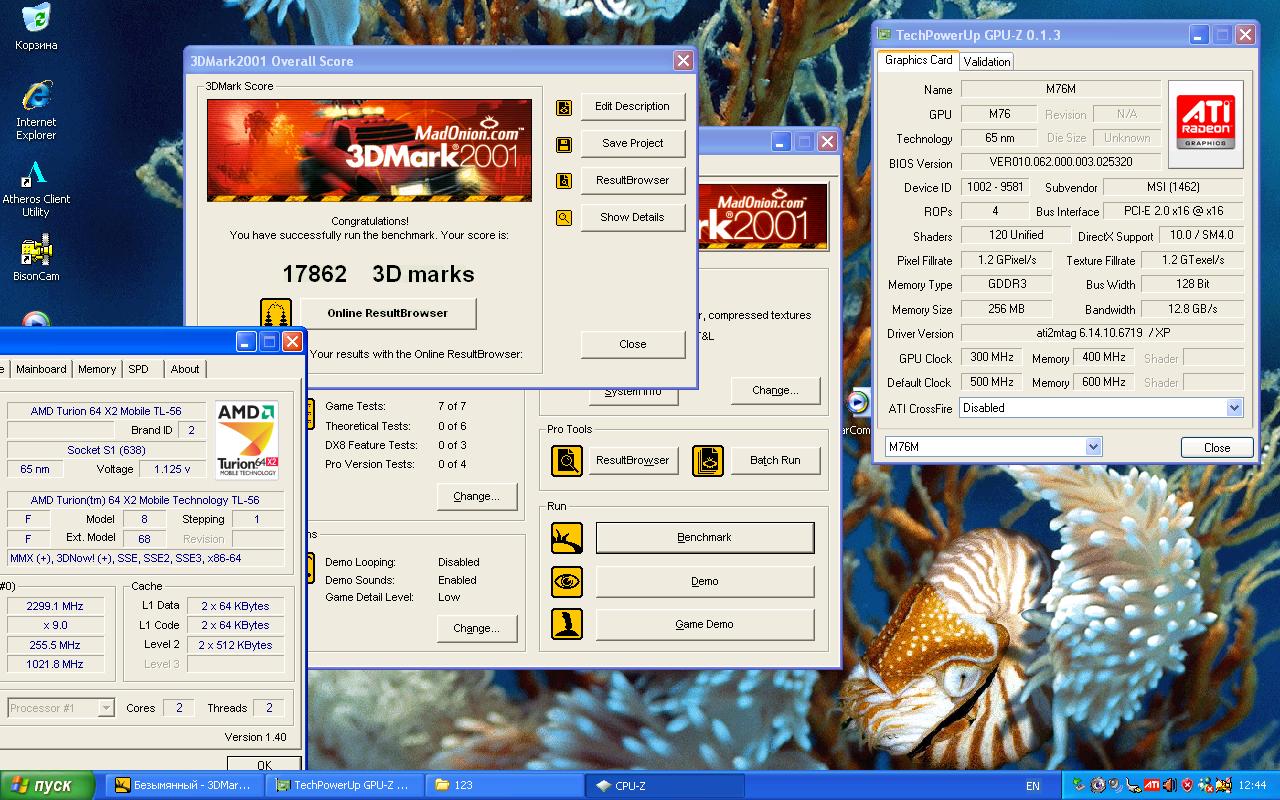Screen dimensions: 1280x800
Task: Click the icon beside Online ResultBrowser
Action: pyautogui.click(x=276, y=313)
